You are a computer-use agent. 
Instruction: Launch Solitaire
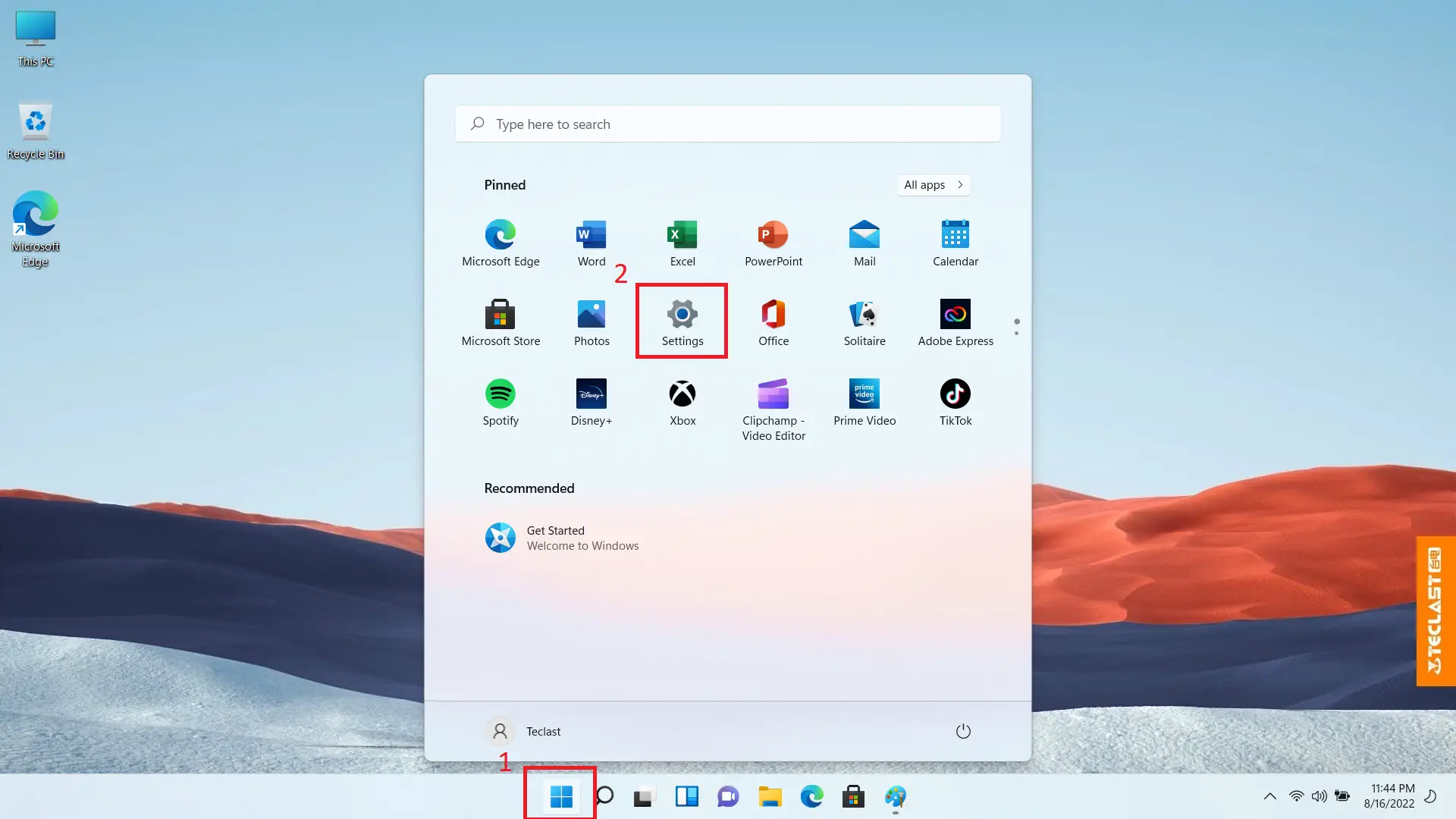864,315
